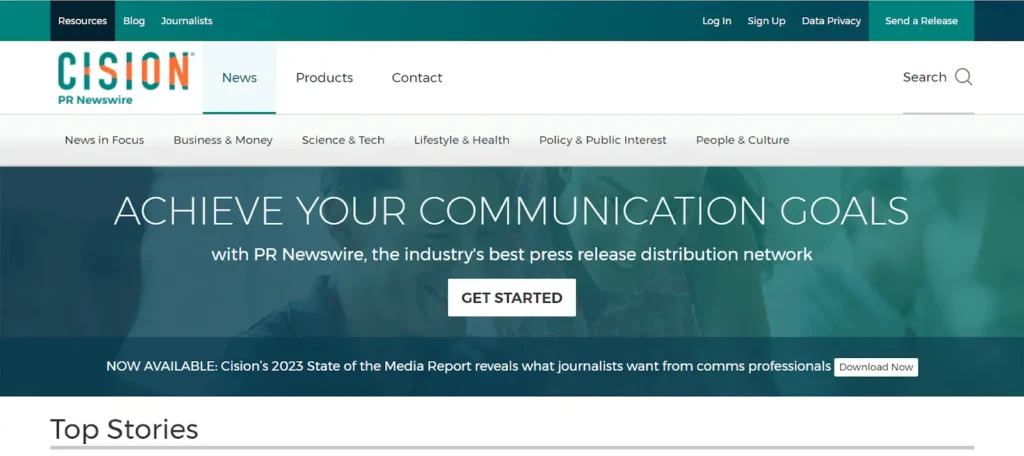
Task: Click the Cision PR Newswire logo
Action: tap(126, 78)
